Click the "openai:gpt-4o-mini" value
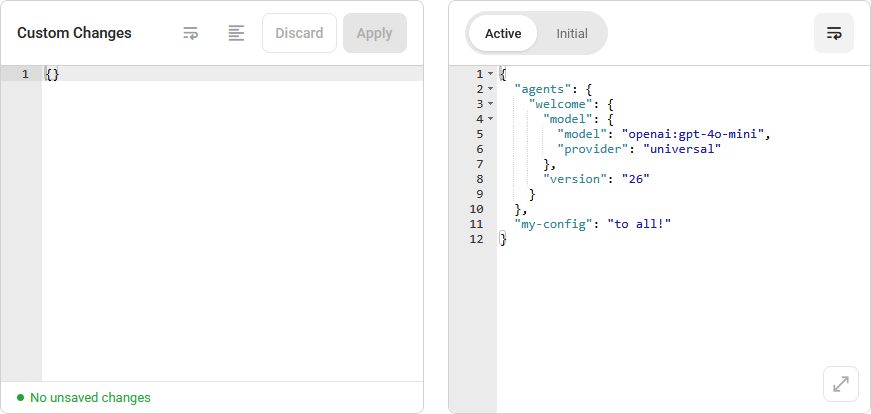 (693, 134)
